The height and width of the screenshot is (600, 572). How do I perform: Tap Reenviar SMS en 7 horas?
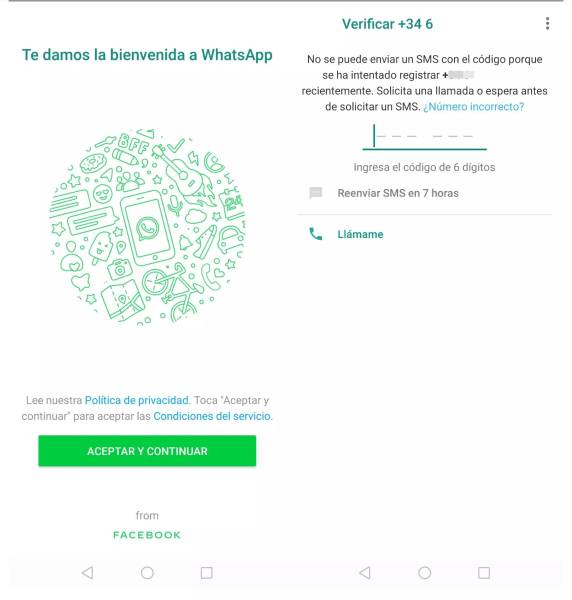pyautogui.click(x=398, y=193)
